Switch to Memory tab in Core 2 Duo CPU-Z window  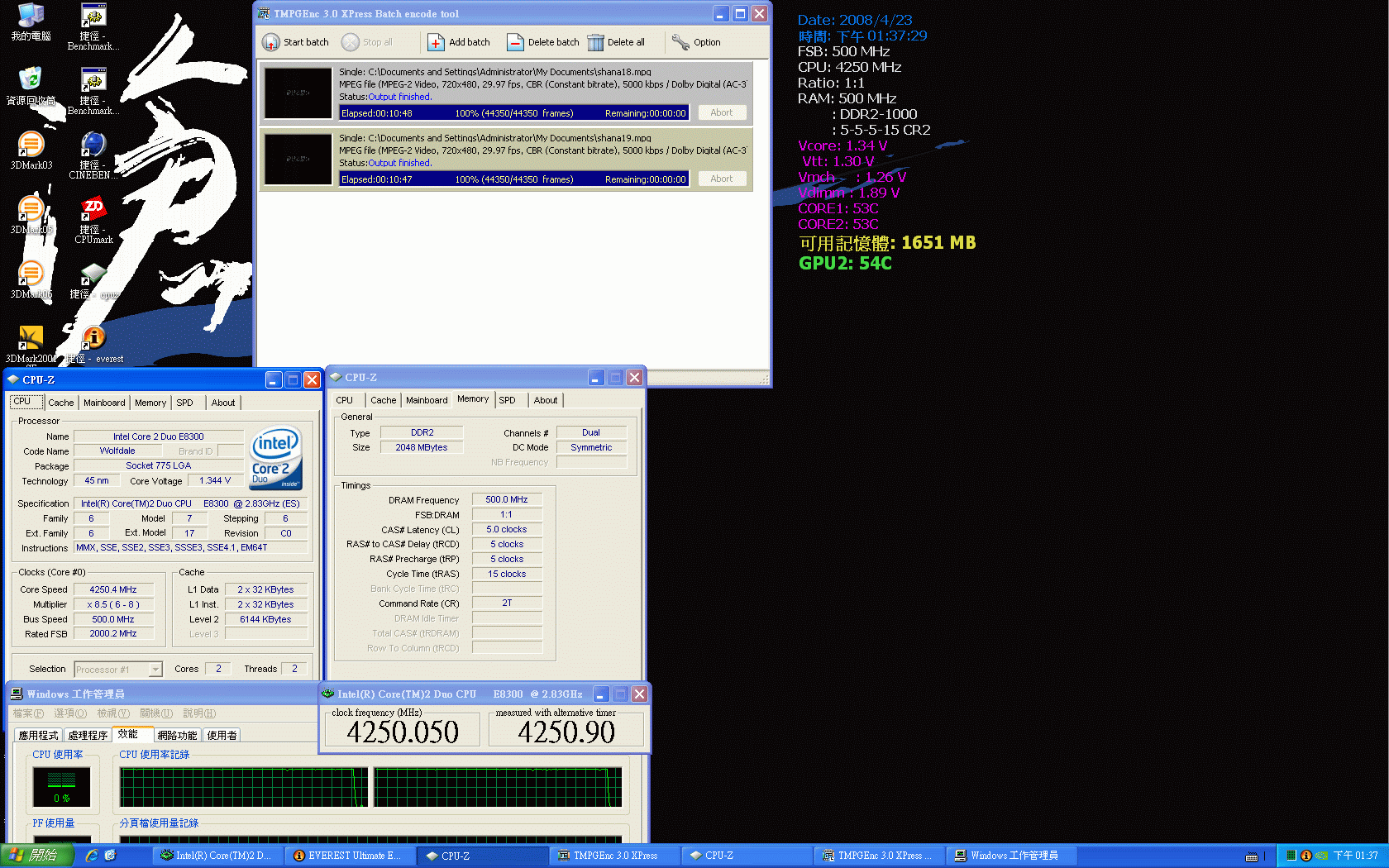(x=150, y=403)
